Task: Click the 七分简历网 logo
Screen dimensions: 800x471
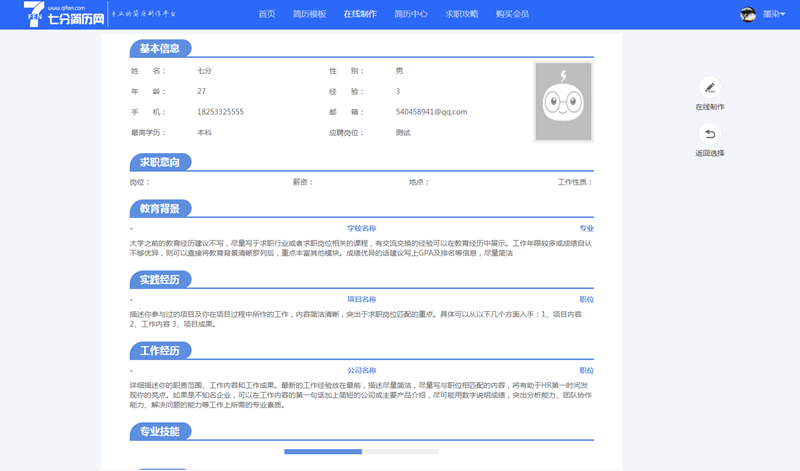Action: pyautogui.click(x=64, y=14)
